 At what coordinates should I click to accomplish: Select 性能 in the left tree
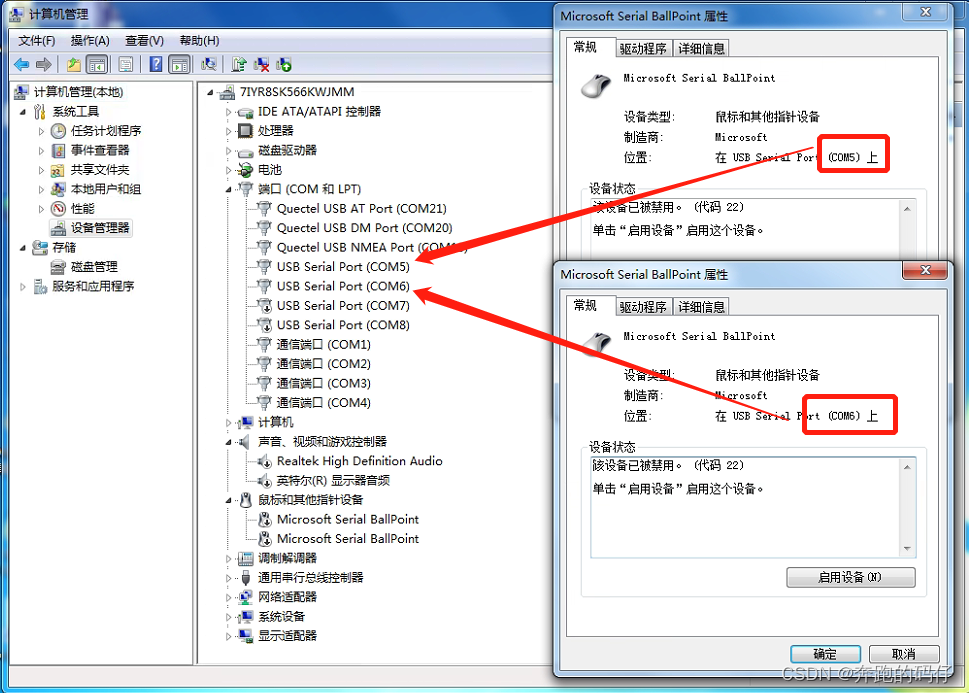coord(83,208)
